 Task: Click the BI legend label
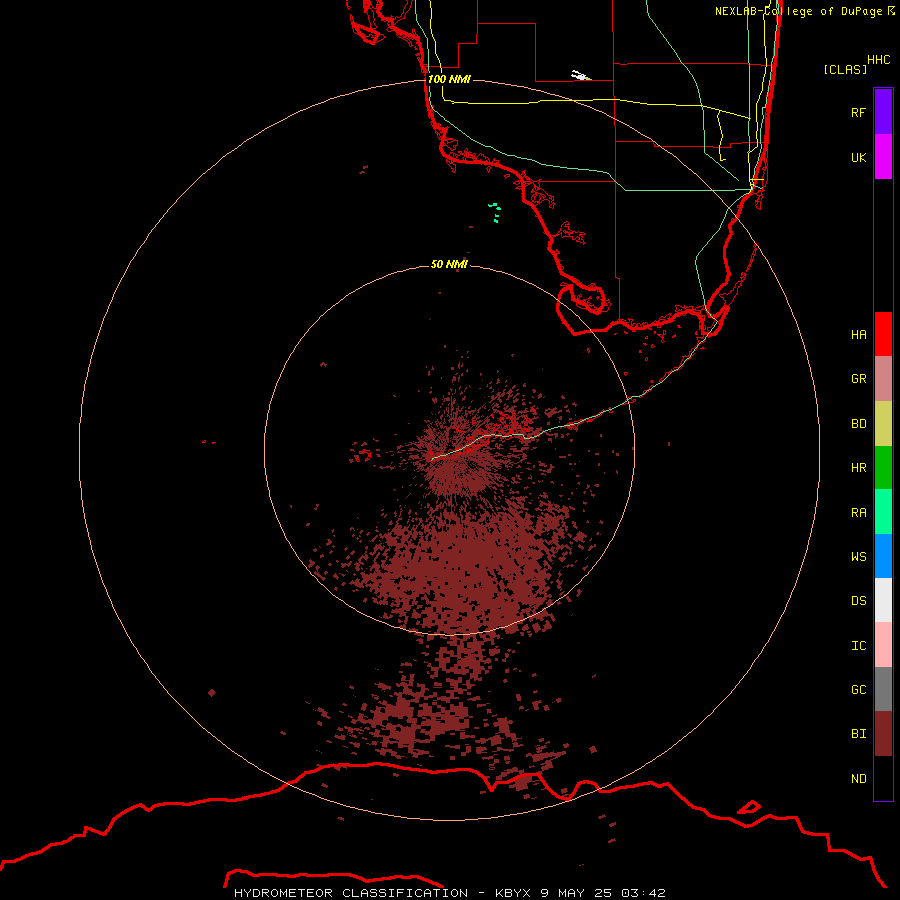[858, 734]
